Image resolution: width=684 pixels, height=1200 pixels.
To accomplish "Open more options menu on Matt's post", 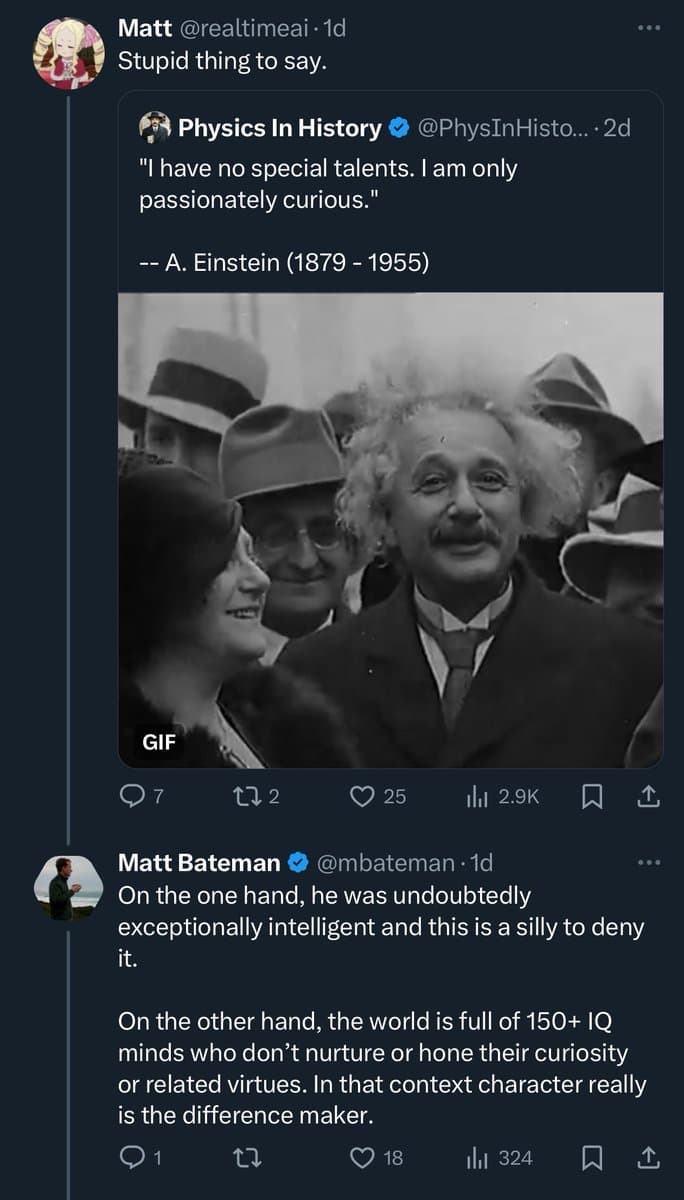I will pyautogui.click(x=649, y=29).
